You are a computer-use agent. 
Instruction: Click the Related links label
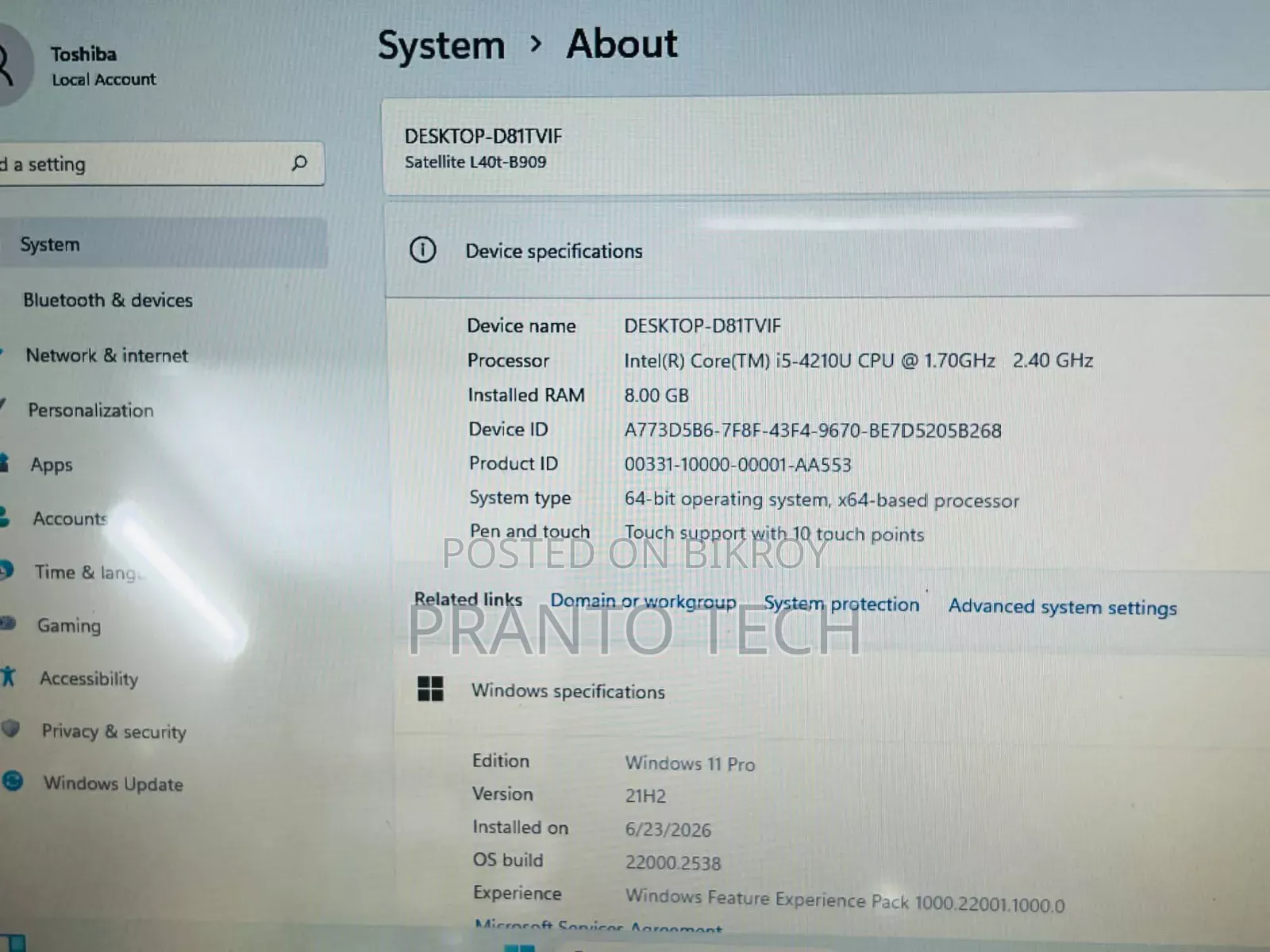468,600
